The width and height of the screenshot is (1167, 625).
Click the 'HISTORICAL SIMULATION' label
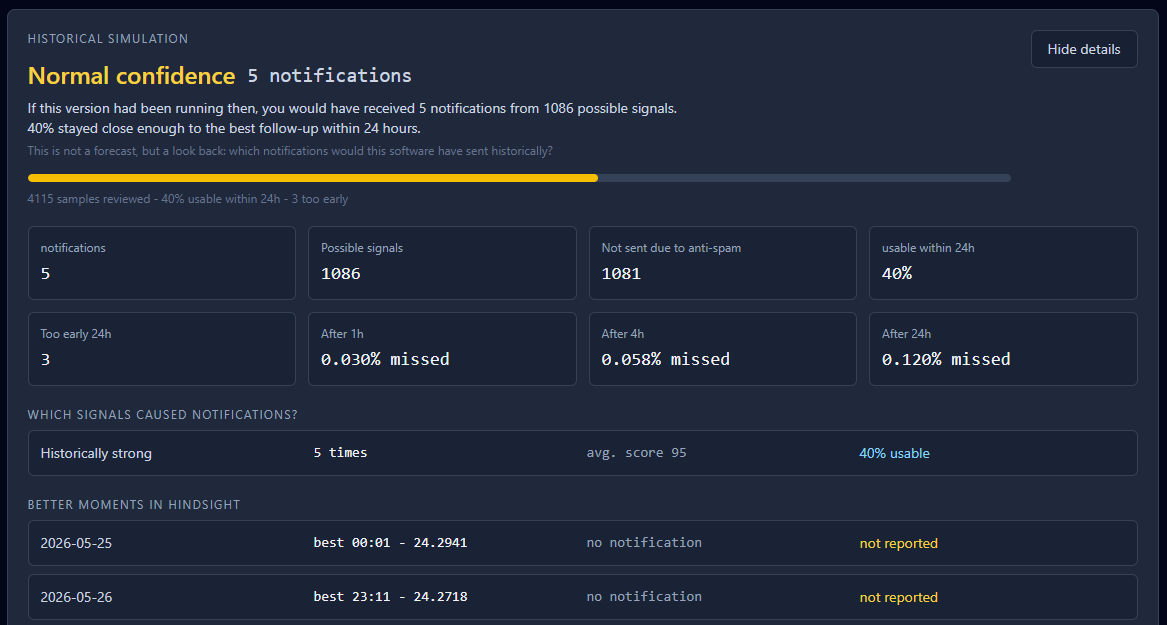tap(108, 39)
